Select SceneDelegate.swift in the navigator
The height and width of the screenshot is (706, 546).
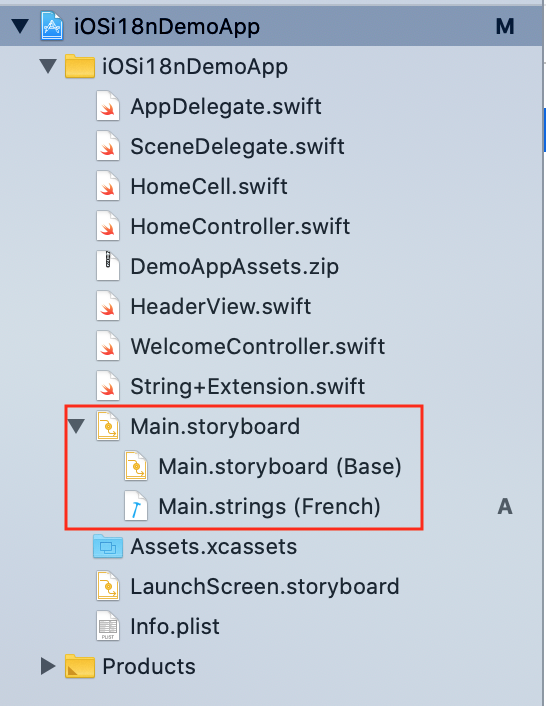click(x=237, y=146)
